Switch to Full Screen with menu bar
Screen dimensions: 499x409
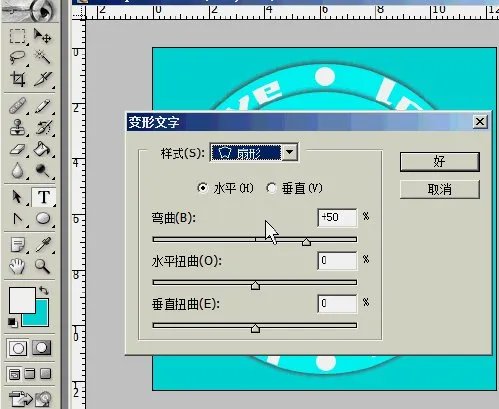tap(30, 374)
